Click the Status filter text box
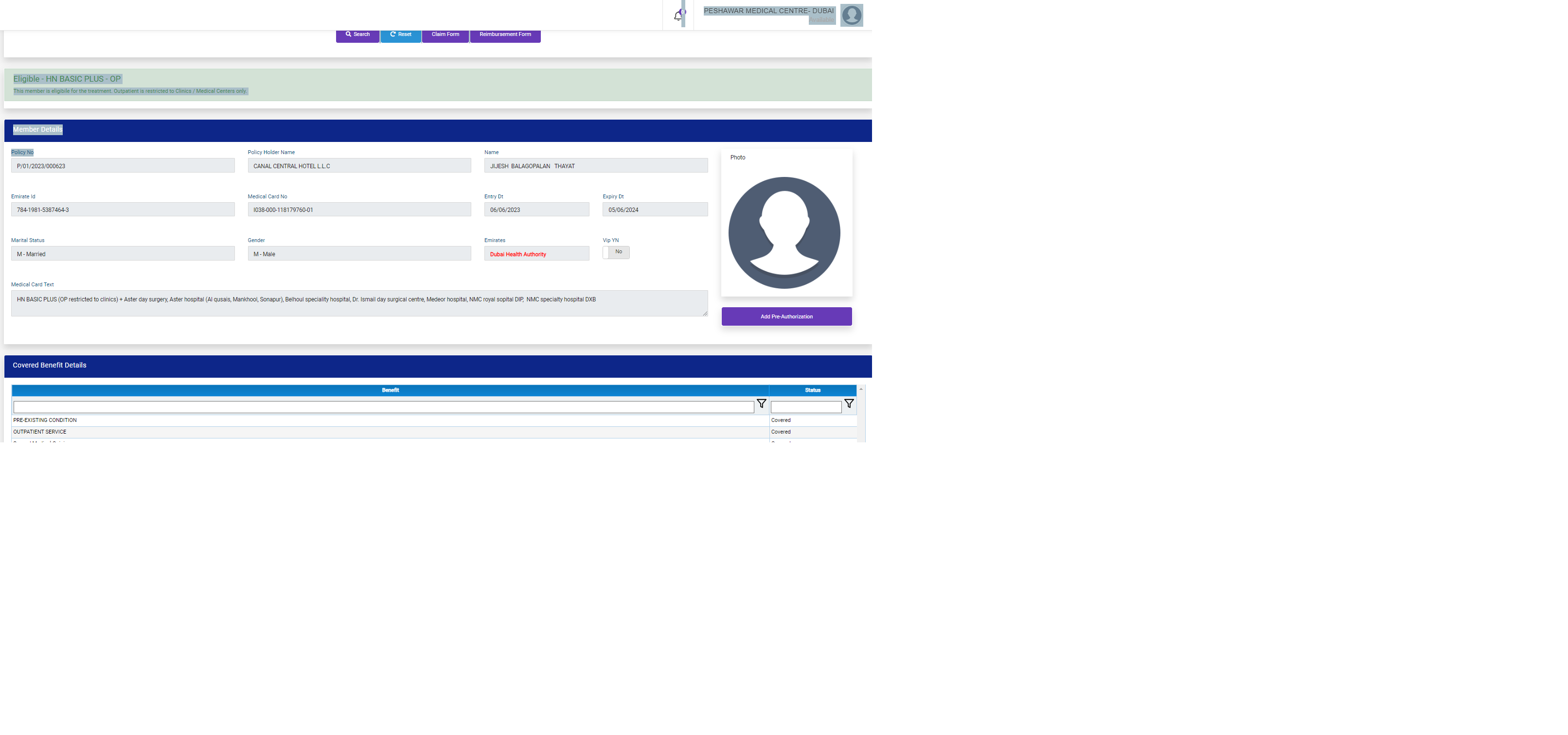1568x735 pixels. pos(805,407)
